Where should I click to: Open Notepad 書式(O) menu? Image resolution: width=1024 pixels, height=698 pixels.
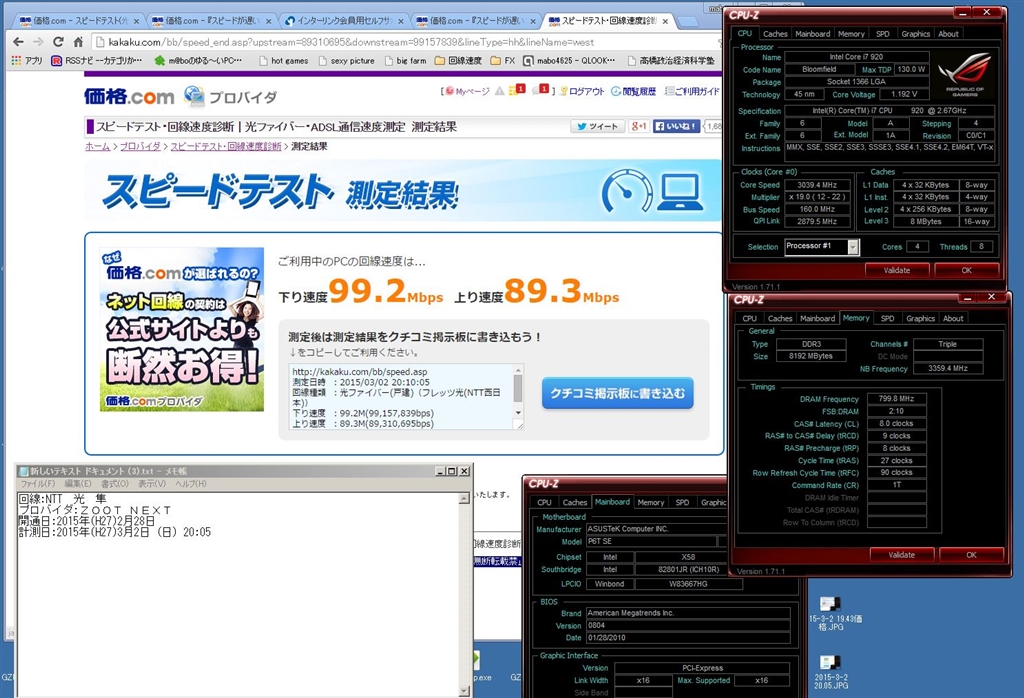[114, 484]
